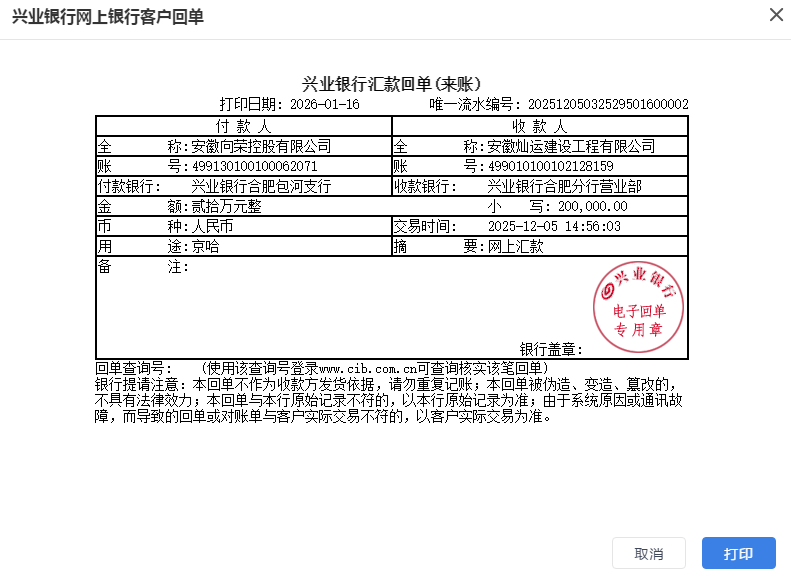Image resolution: width=791 pixels, height=577 pixels.
Task: Click the numeric amount 200,000.00
Action: 593,206
